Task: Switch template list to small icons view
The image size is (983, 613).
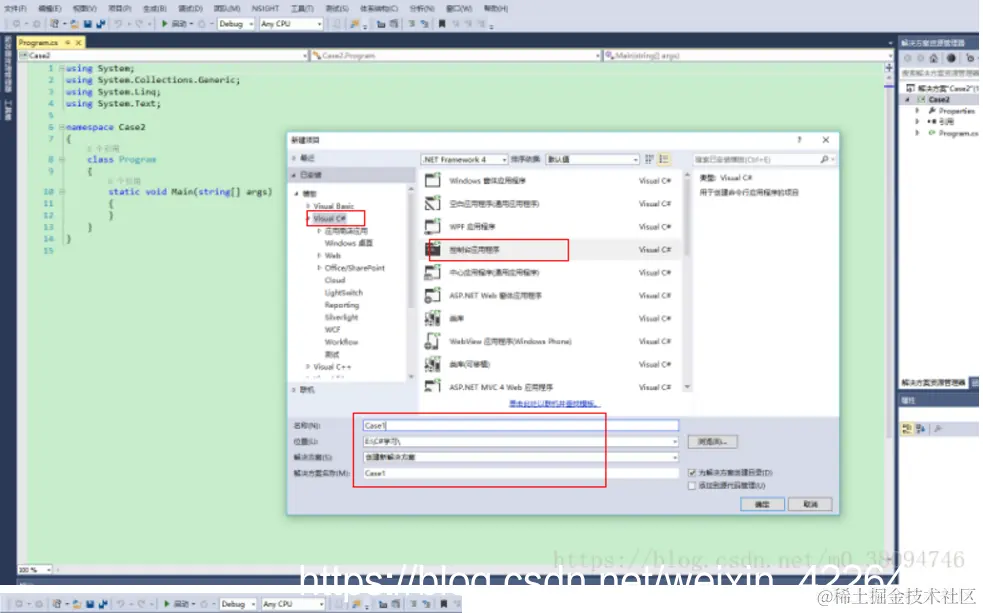Action: coord(649,159)
